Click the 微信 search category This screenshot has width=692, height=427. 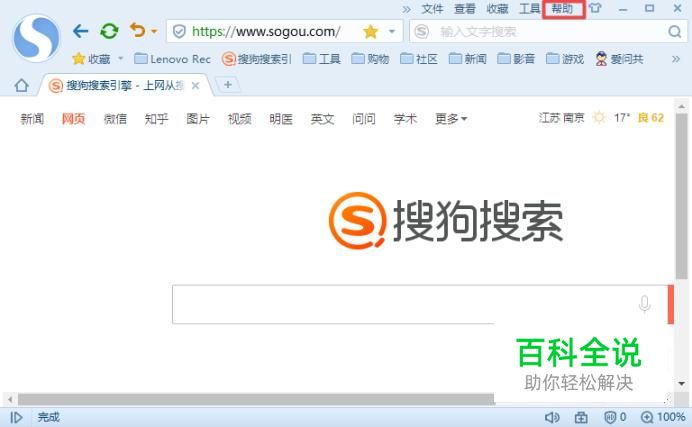tap(115, 118)
